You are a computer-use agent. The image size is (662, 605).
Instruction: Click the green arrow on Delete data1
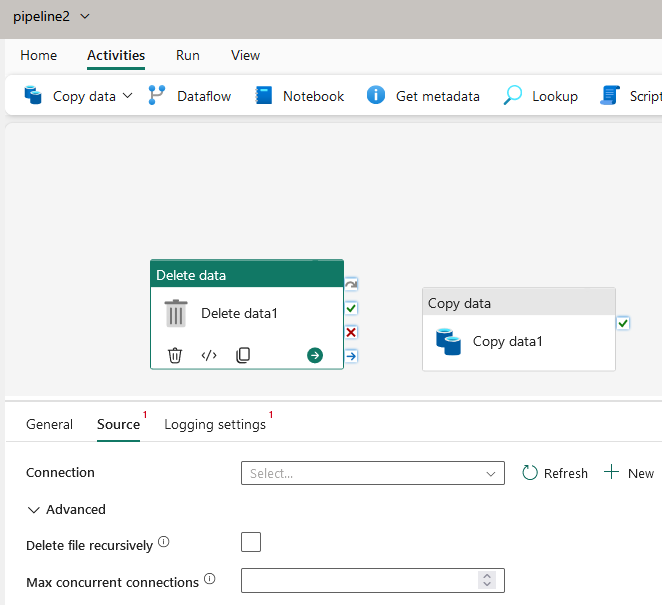315,355
